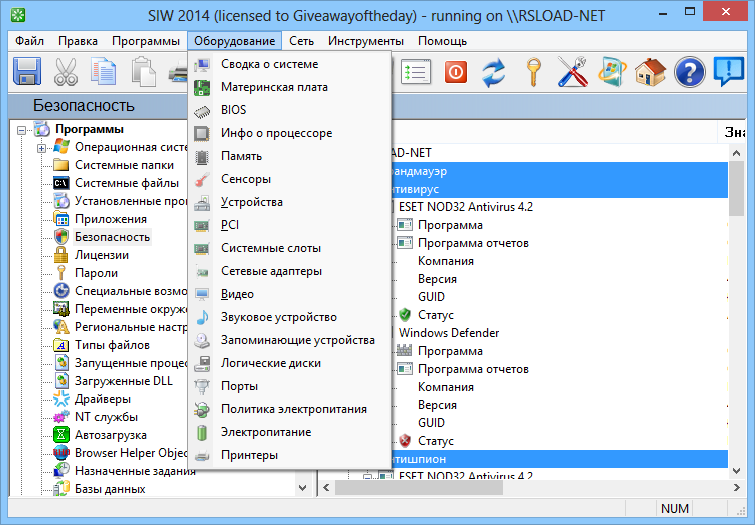Click the music note icon beside Звуковое устройство

click(x=202, y=317)
